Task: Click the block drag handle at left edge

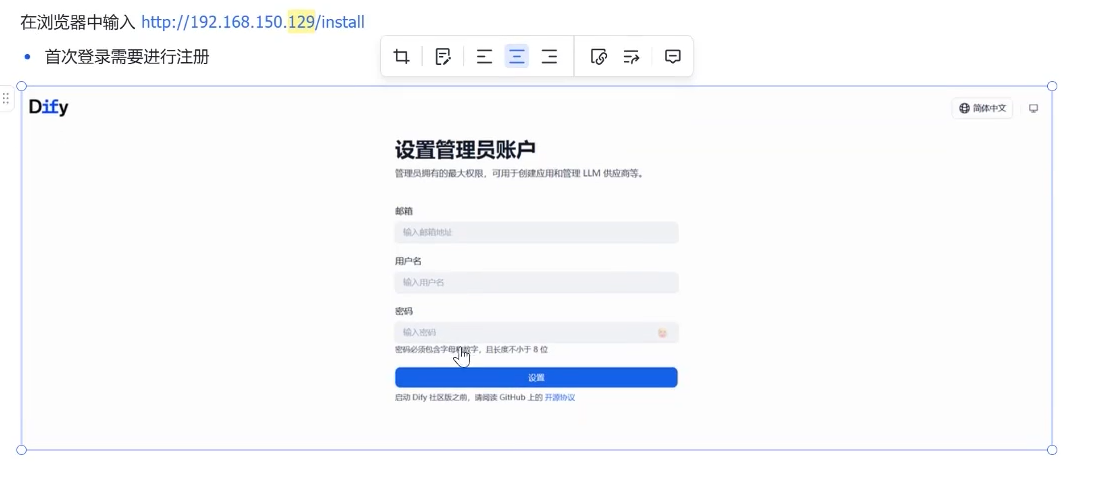Action: click(6, 98)
